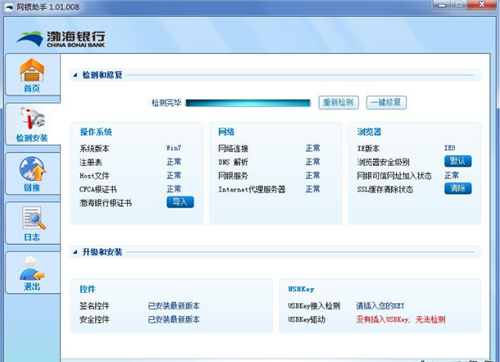Collapse the 检测和修复 section
Viewport: 500px width, 362px height.
[75, 75]
